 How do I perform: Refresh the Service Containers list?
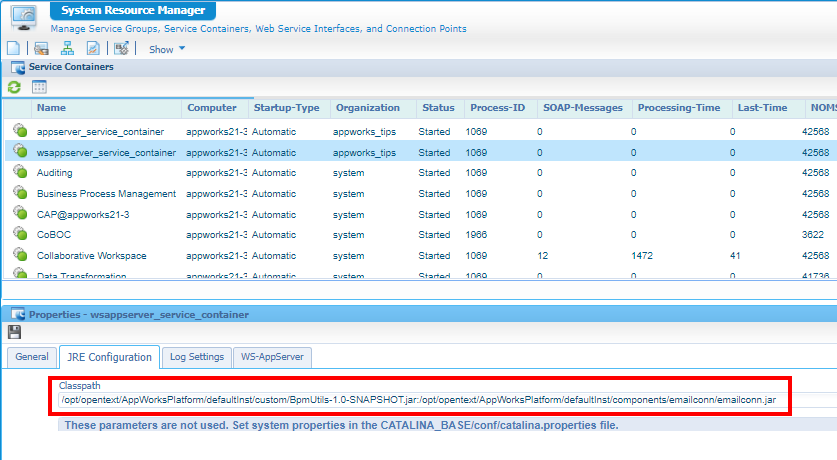(x=14, y=87)
